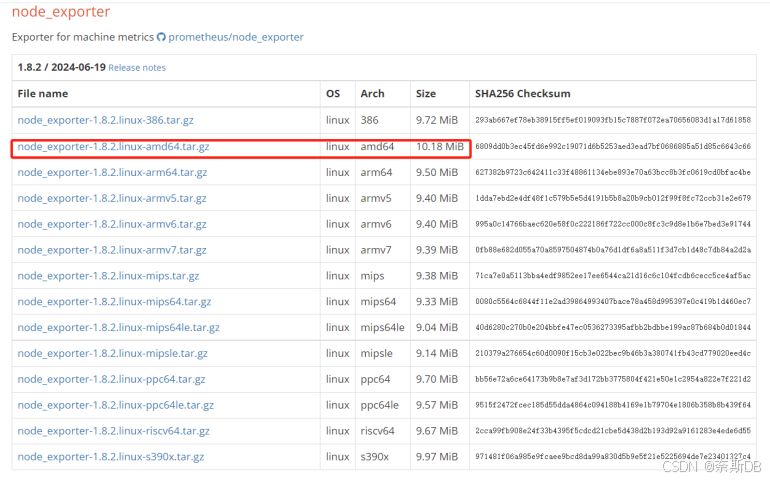Click the amd64 row SHA256 checksum

tap(613, 146)
